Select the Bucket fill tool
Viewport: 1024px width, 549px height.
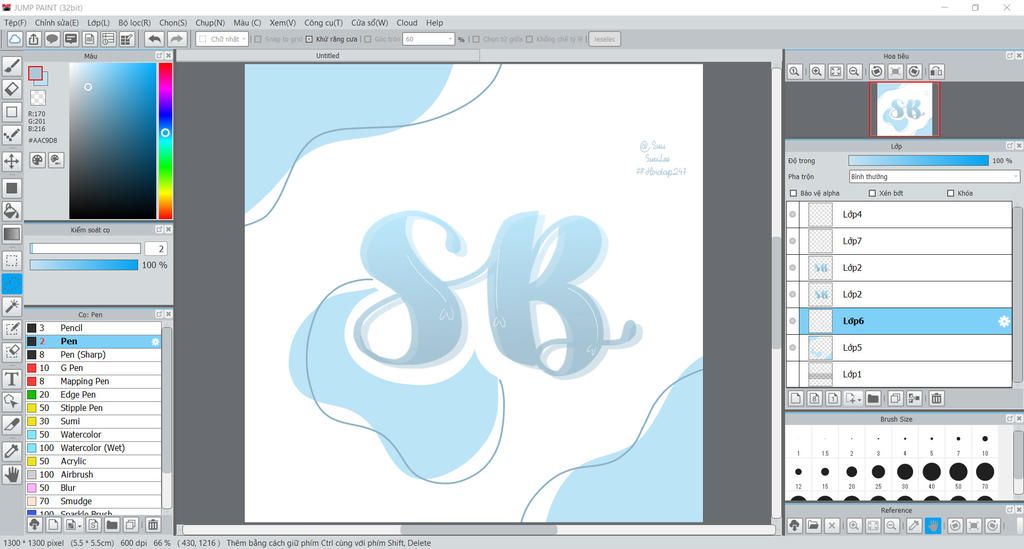click(12, 211)
